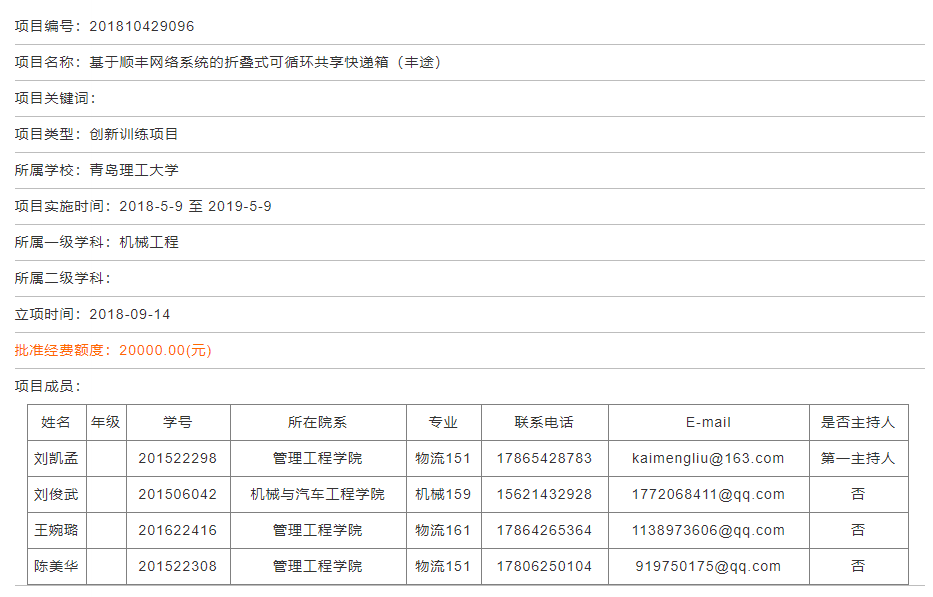Click email kaimengliu@163.com

pos(708,458)
